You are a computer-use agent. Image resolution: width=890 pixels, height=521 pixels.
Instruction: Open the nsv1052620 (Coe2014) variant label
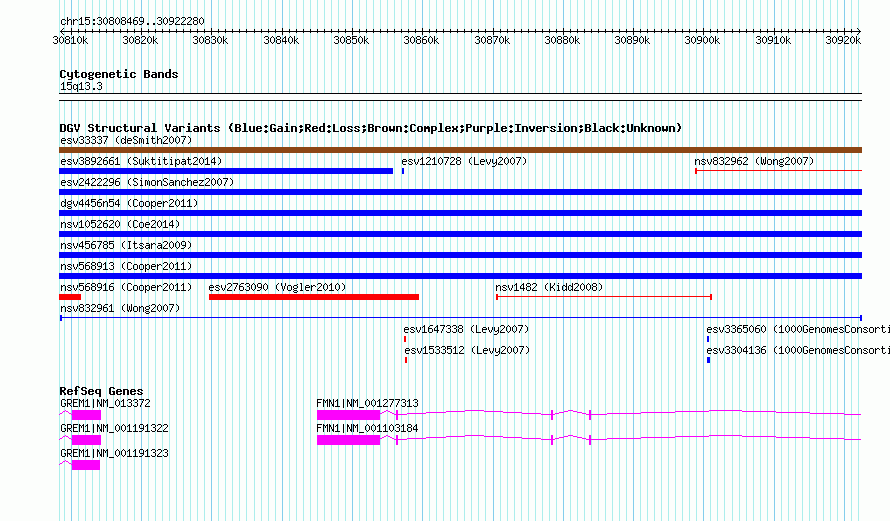click(120, 224)
